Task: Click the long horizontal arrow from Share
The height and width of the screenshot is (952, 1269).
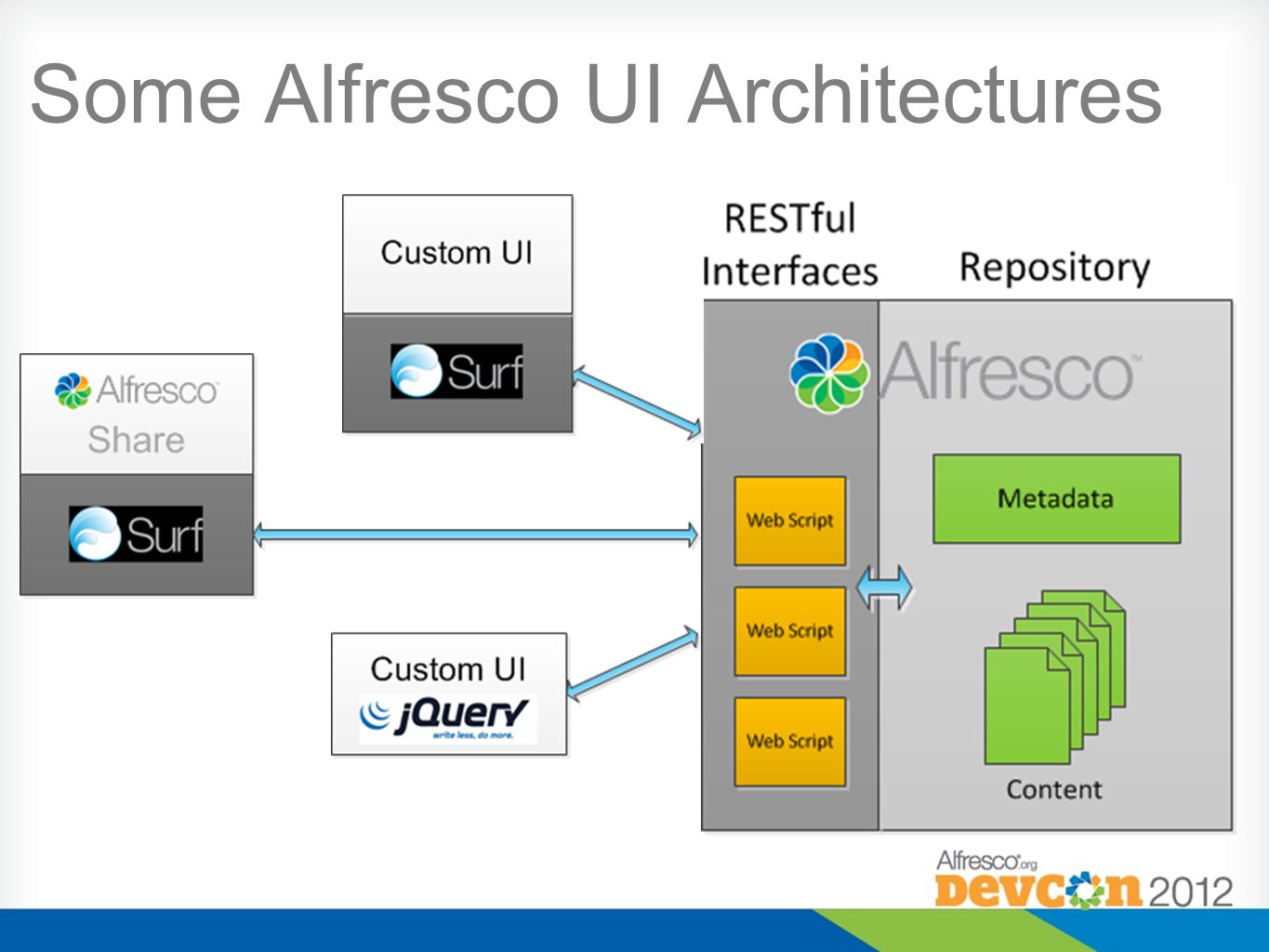Action: tap(475, 535)
